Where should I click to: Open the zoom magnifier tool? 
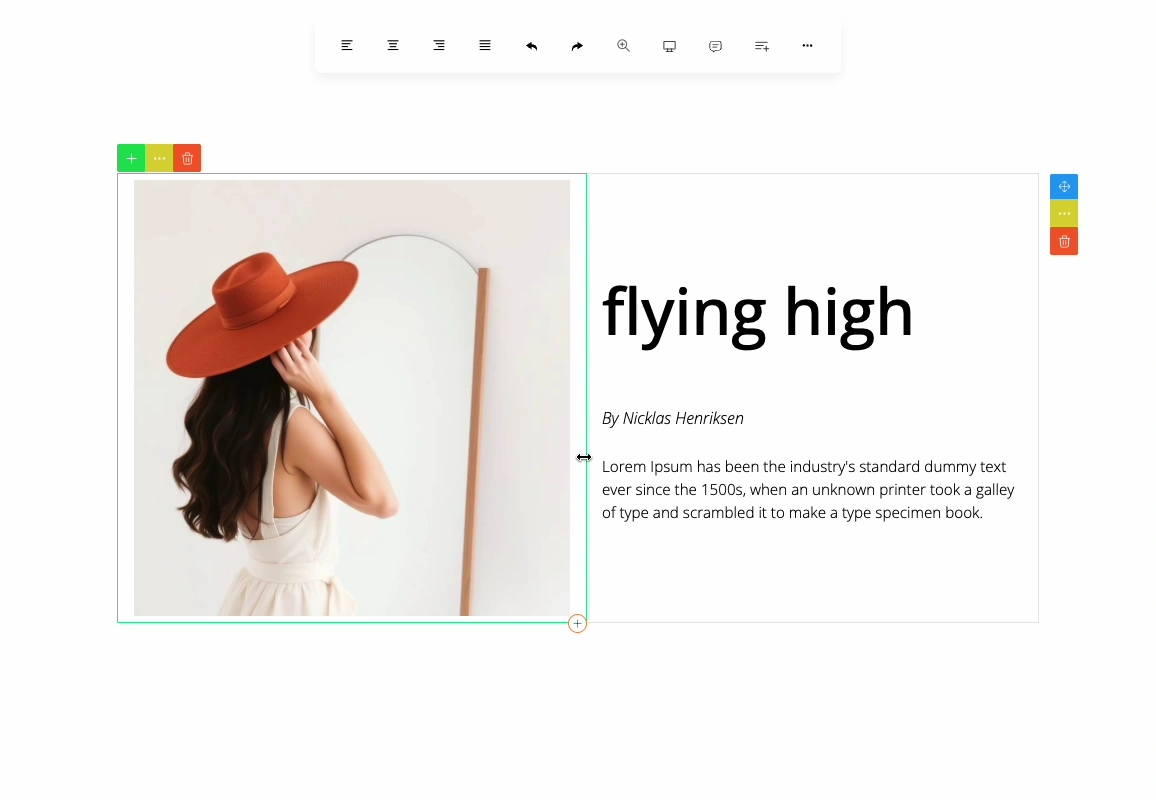(x=623, y=46)
